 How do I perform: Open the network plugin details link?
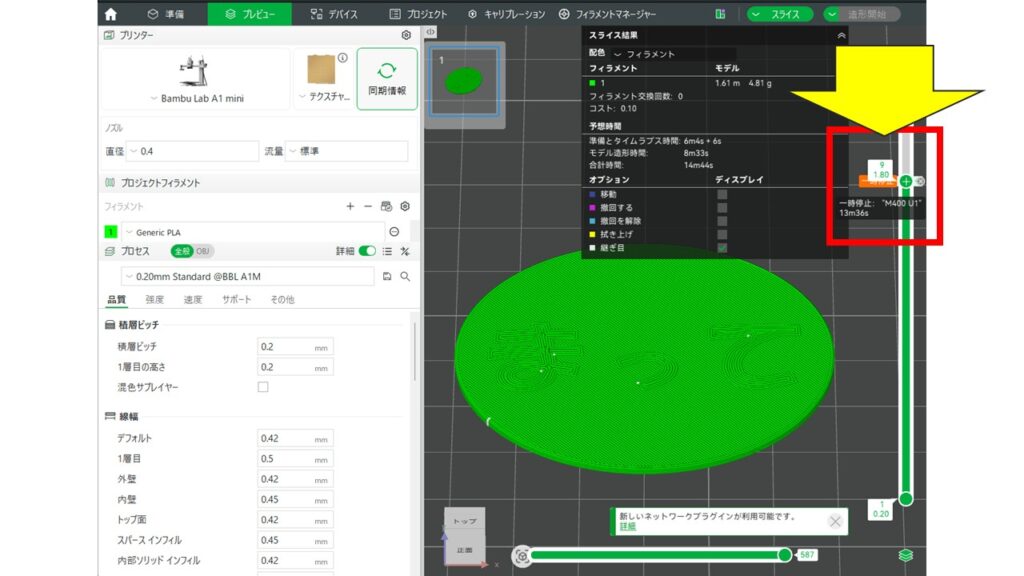click(x=627, y=526)
